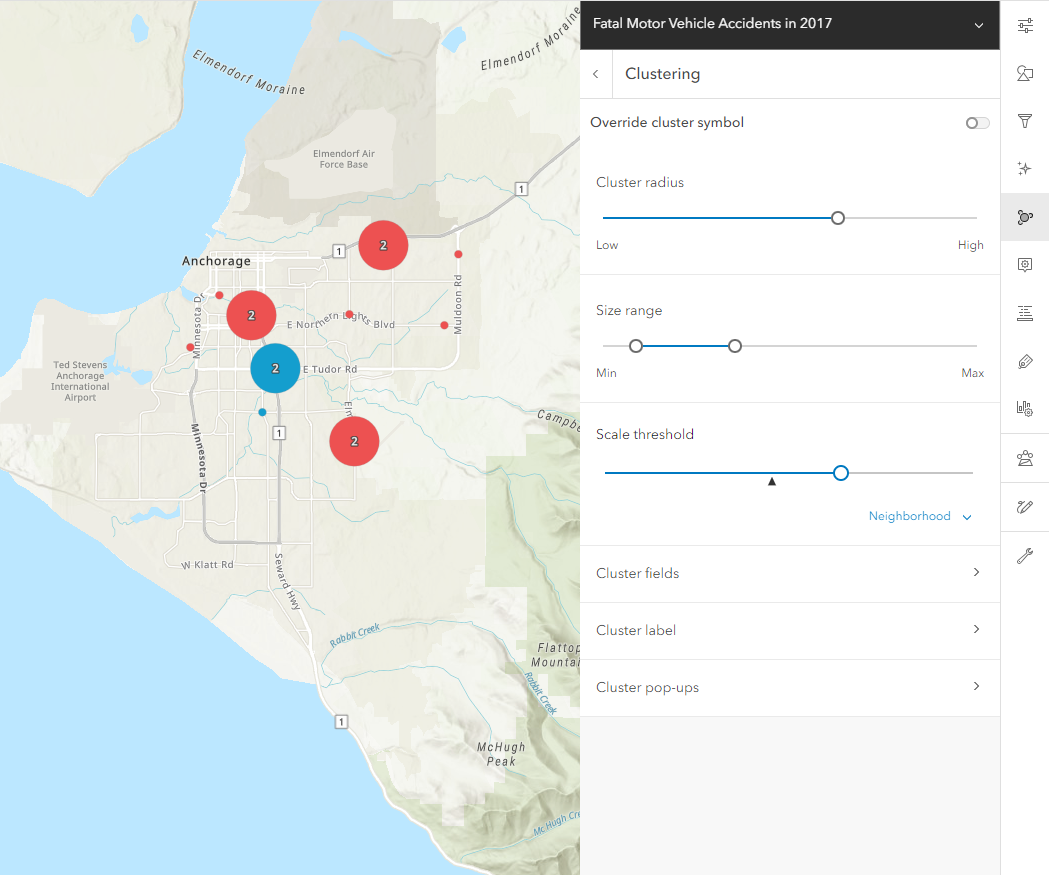Expand the Cluster label section
Viewport: 1049px width, 875px height.
pos(789,630)
